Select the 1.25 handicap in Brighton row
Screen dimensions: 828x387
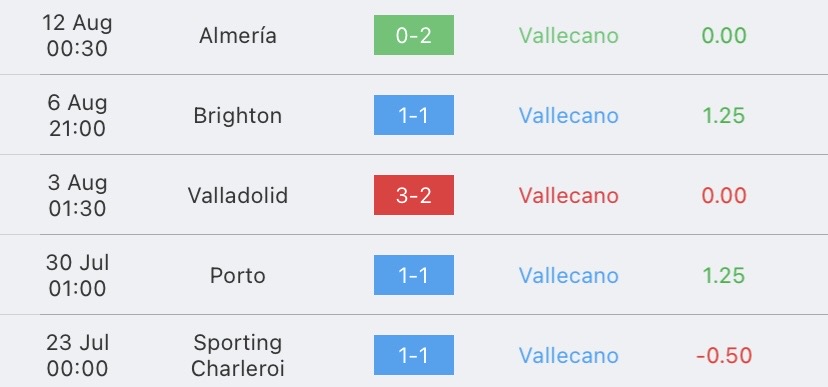[x=724, y=116]
